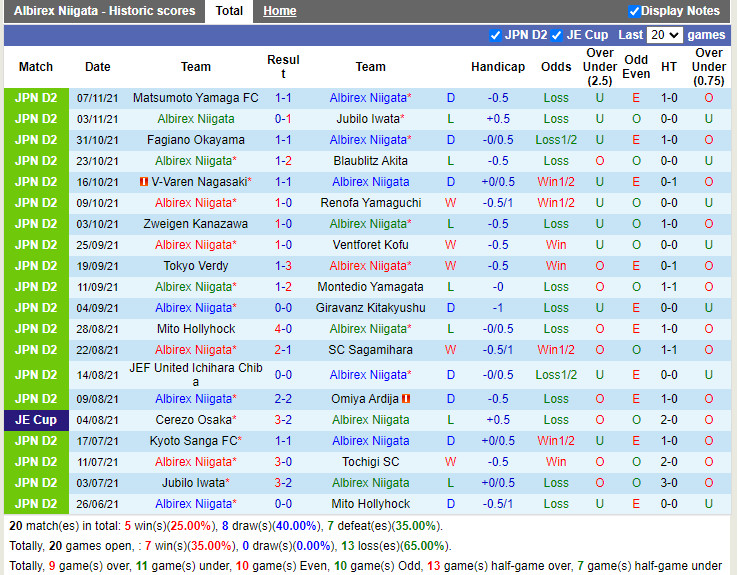This screenshot has height=575, width=738.
Task: Click the date 14/08/21
Action: pos(97,375)
